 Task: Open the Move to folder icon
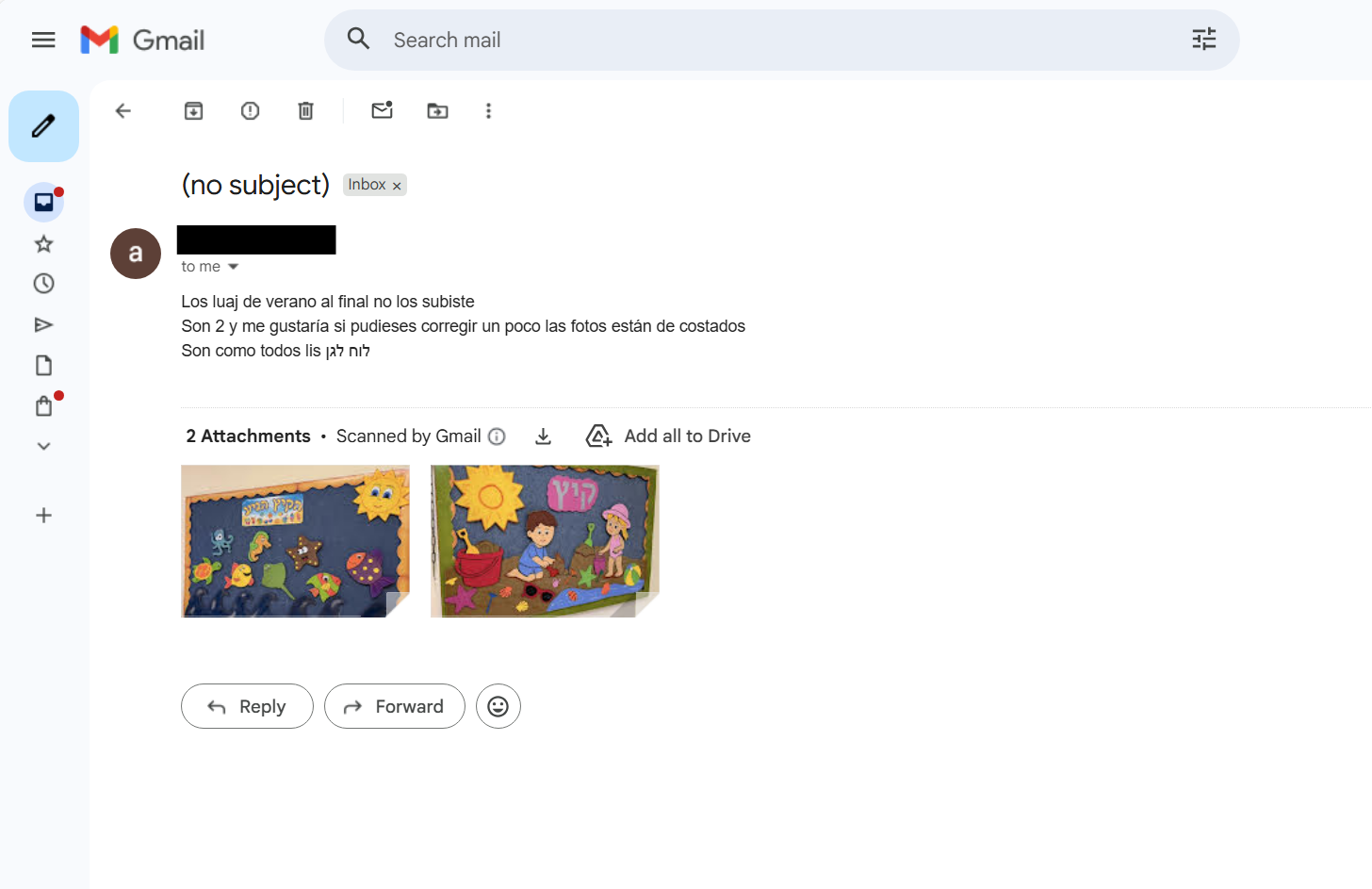tap(437, 110)
